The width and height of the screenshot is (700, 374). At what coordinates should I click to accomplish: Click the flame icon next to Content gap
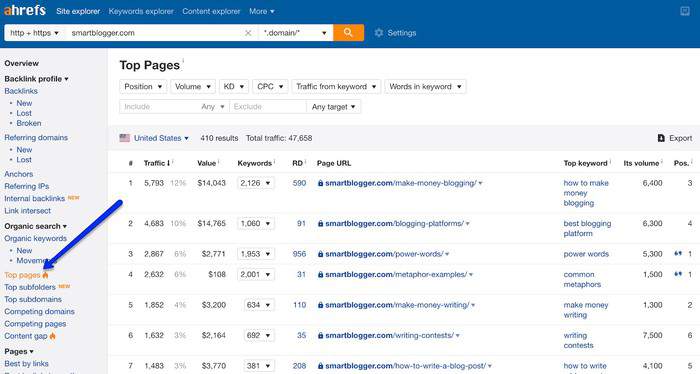point(53,336)
